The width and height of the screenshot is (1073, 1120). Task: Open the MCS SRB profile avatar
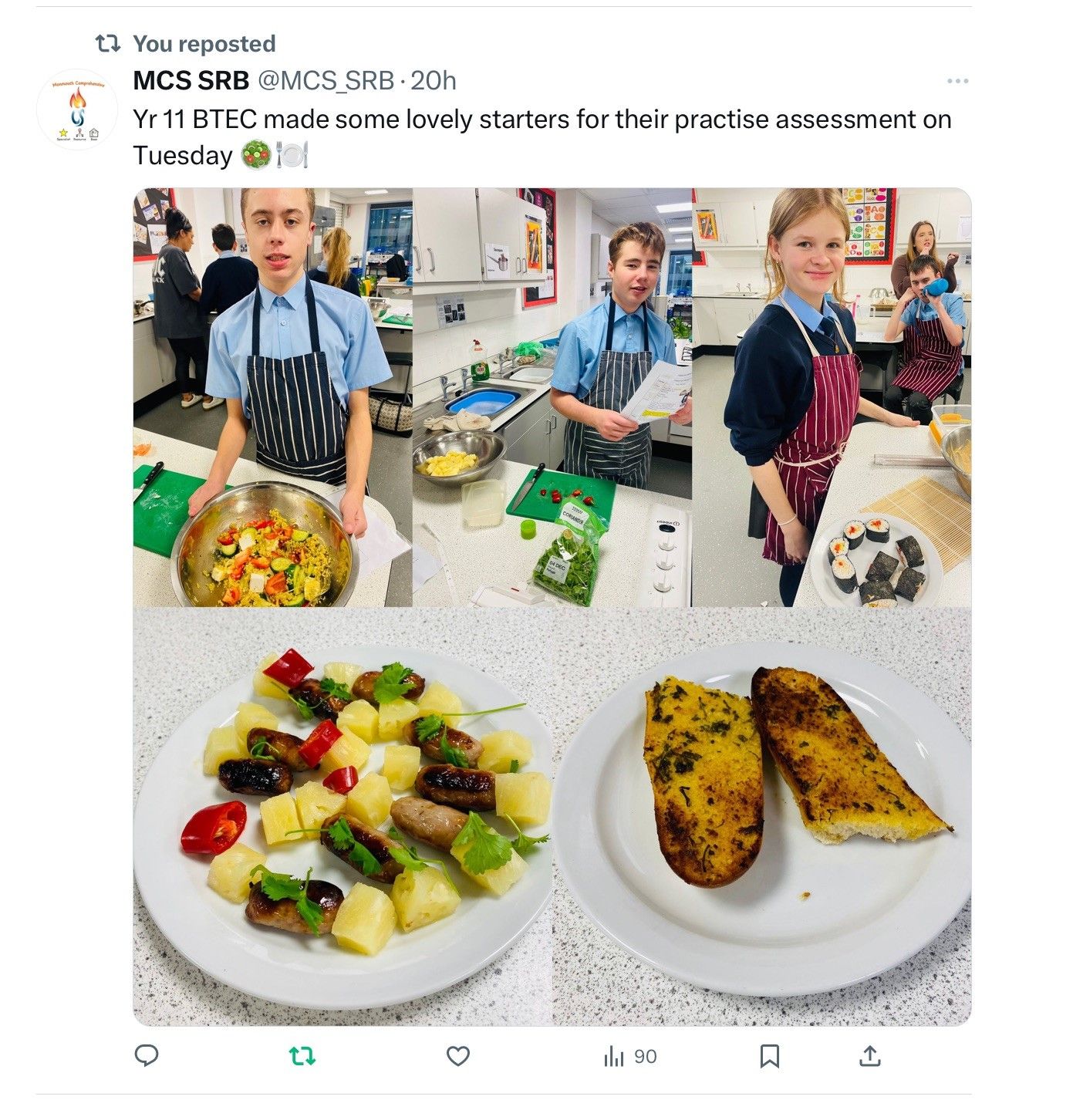point(77,110)
